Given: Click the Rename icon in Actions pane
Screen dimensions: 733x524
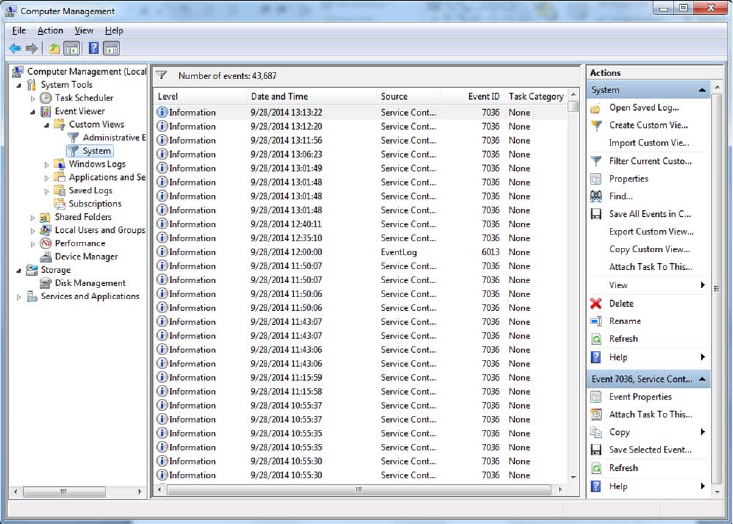Looking at the screenshot, I should coord(596,321).
